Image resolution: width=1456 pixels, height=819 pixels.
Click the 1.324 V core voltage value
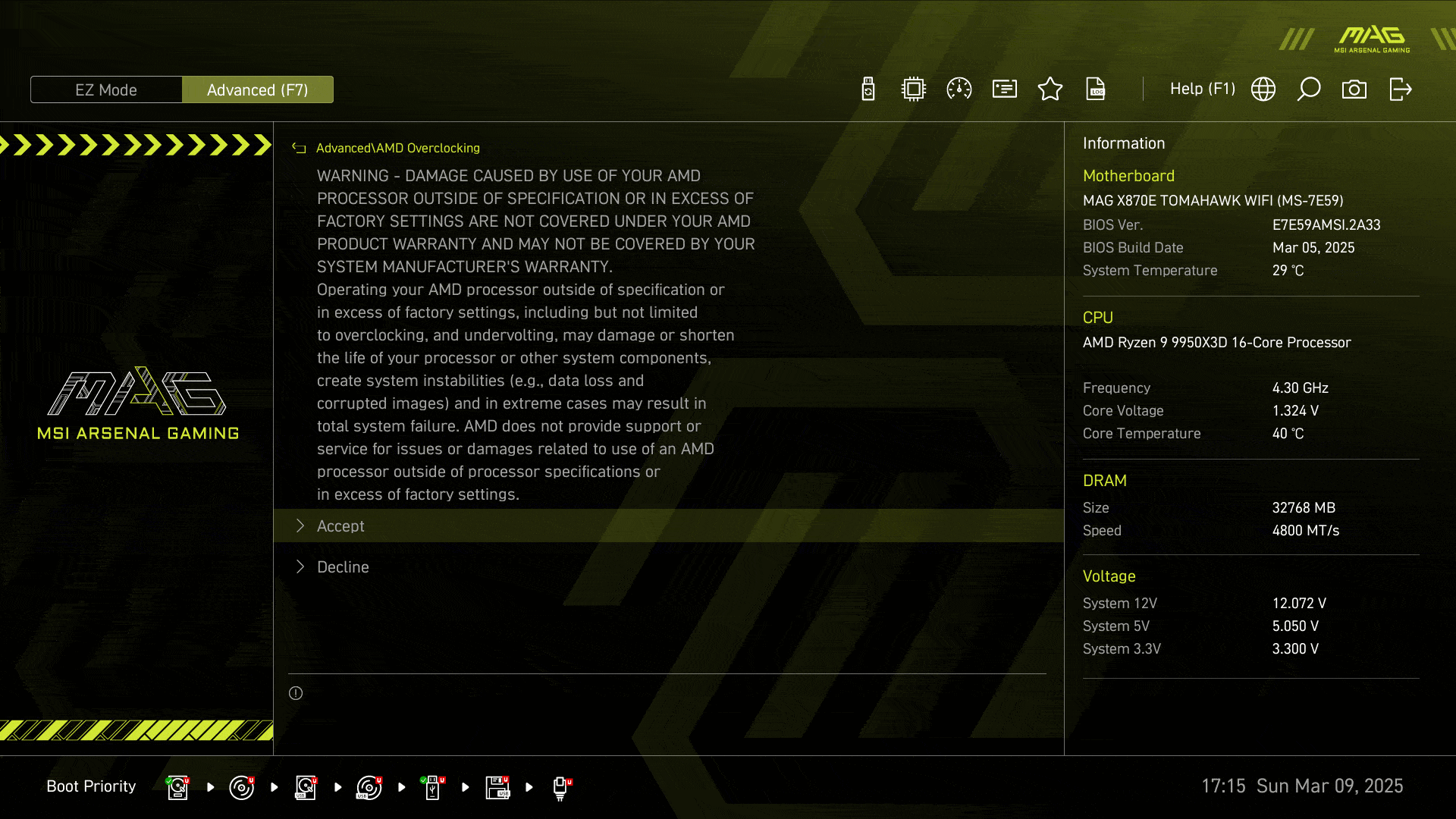(1295, 411)
